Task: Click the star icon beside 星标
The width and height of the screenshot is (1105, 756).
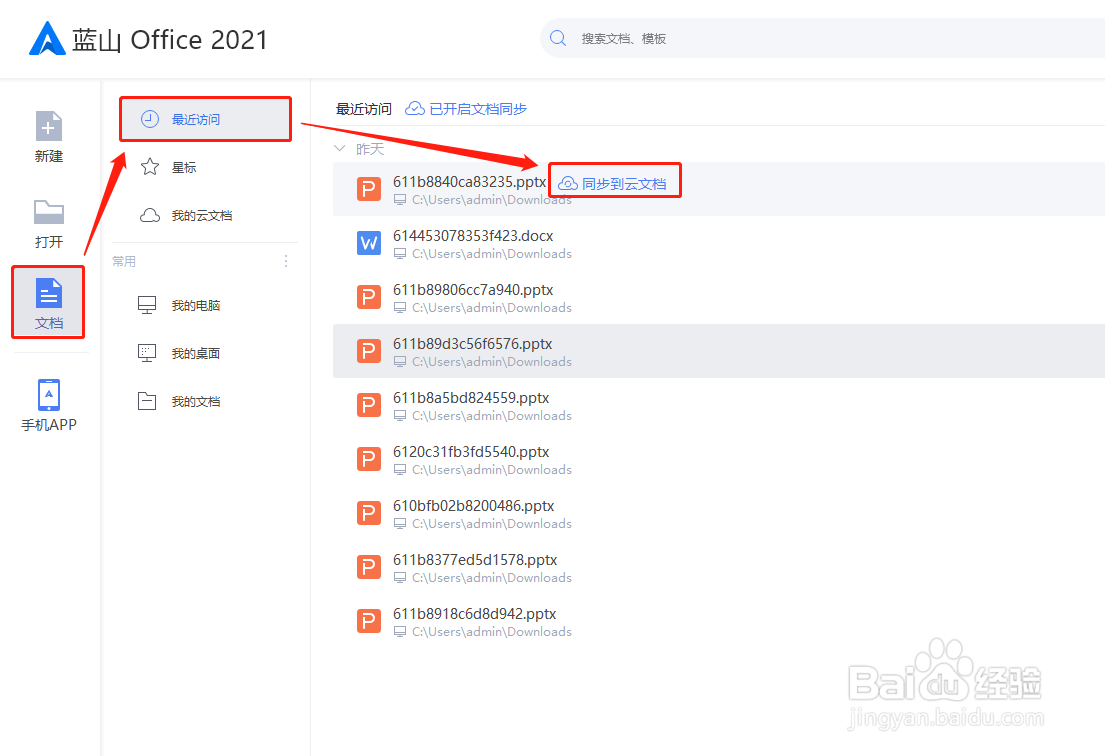Action: [149, 167]
